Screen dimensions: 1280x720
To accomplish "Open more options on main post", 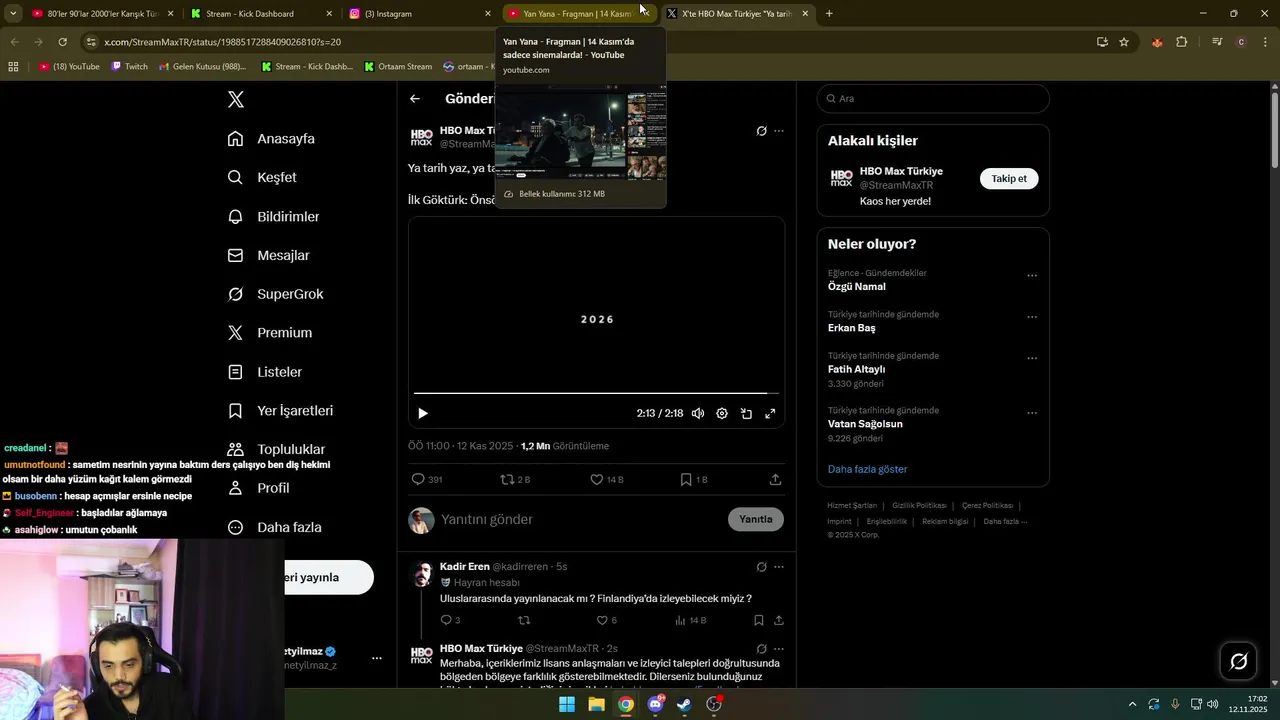I will (779, 131).
